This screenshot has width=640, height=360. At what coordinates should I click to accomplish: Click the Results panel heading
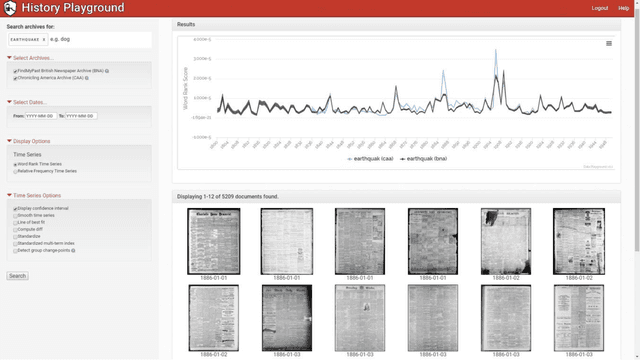tap(186, 24)
